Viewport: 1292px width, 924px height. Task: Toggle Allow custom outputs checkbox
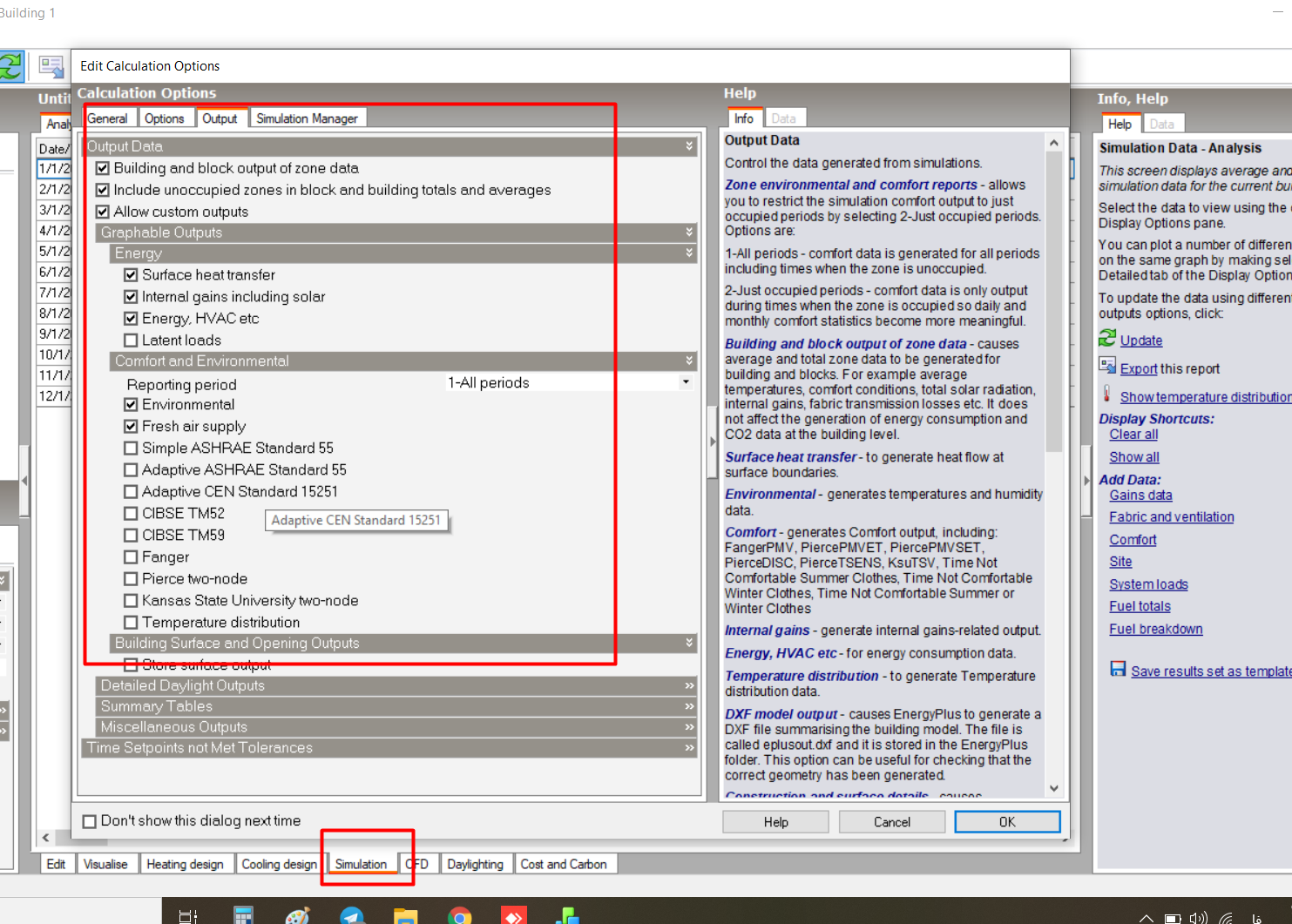(x=103, y=212)
